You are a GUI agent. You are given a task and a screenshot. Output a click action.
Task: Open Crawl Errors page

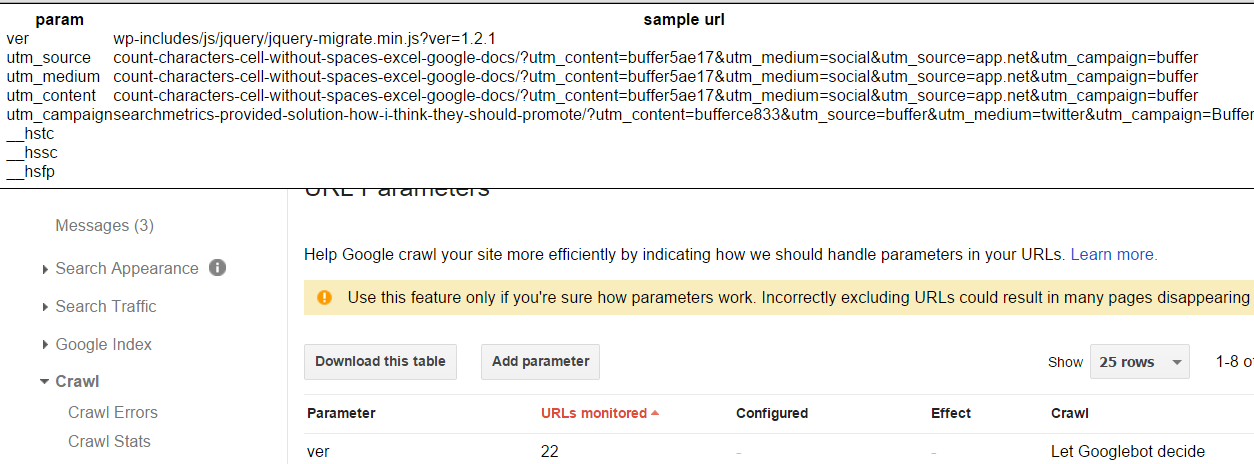113,412
